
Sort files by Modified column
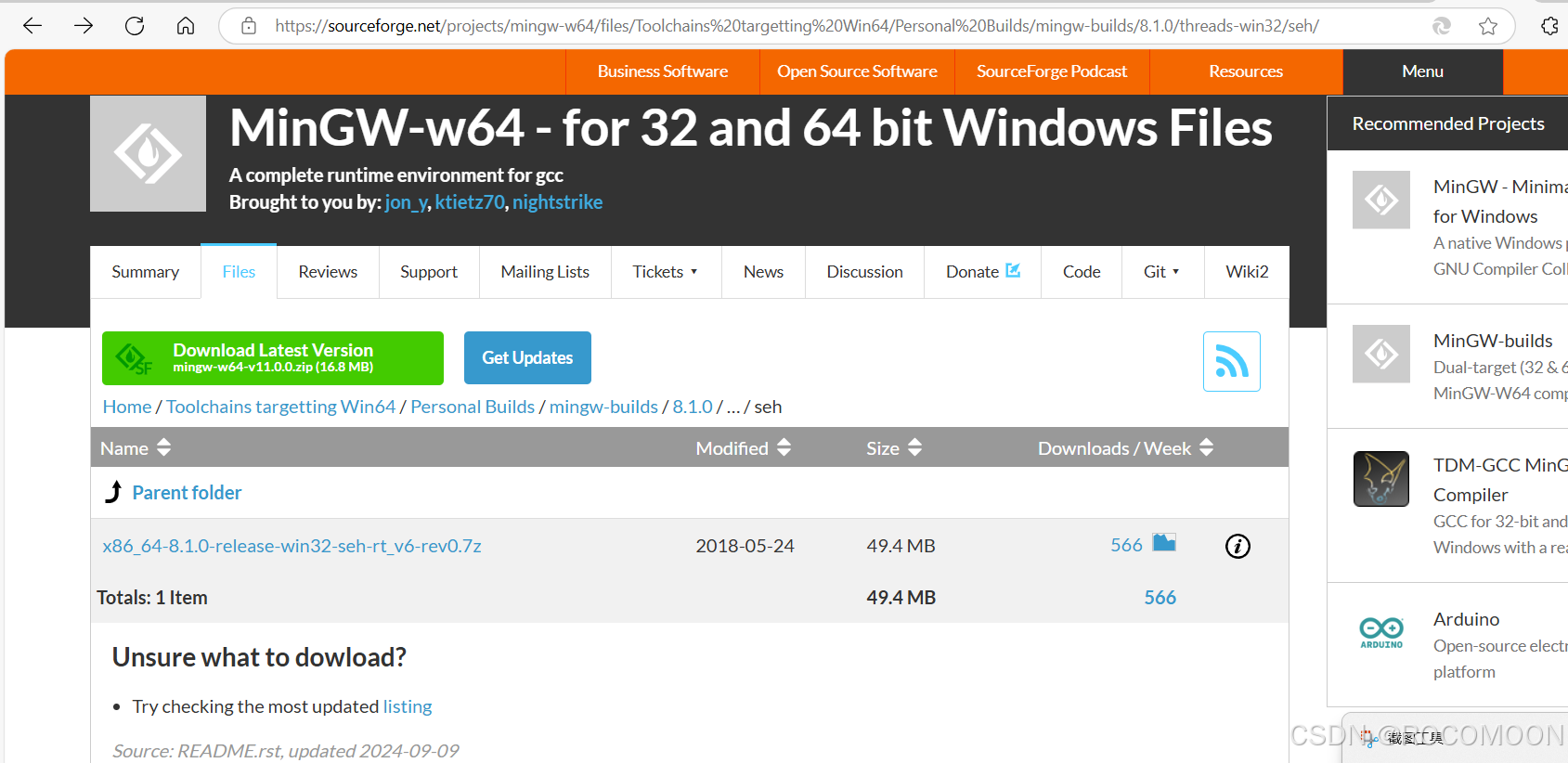coord(743,447)
